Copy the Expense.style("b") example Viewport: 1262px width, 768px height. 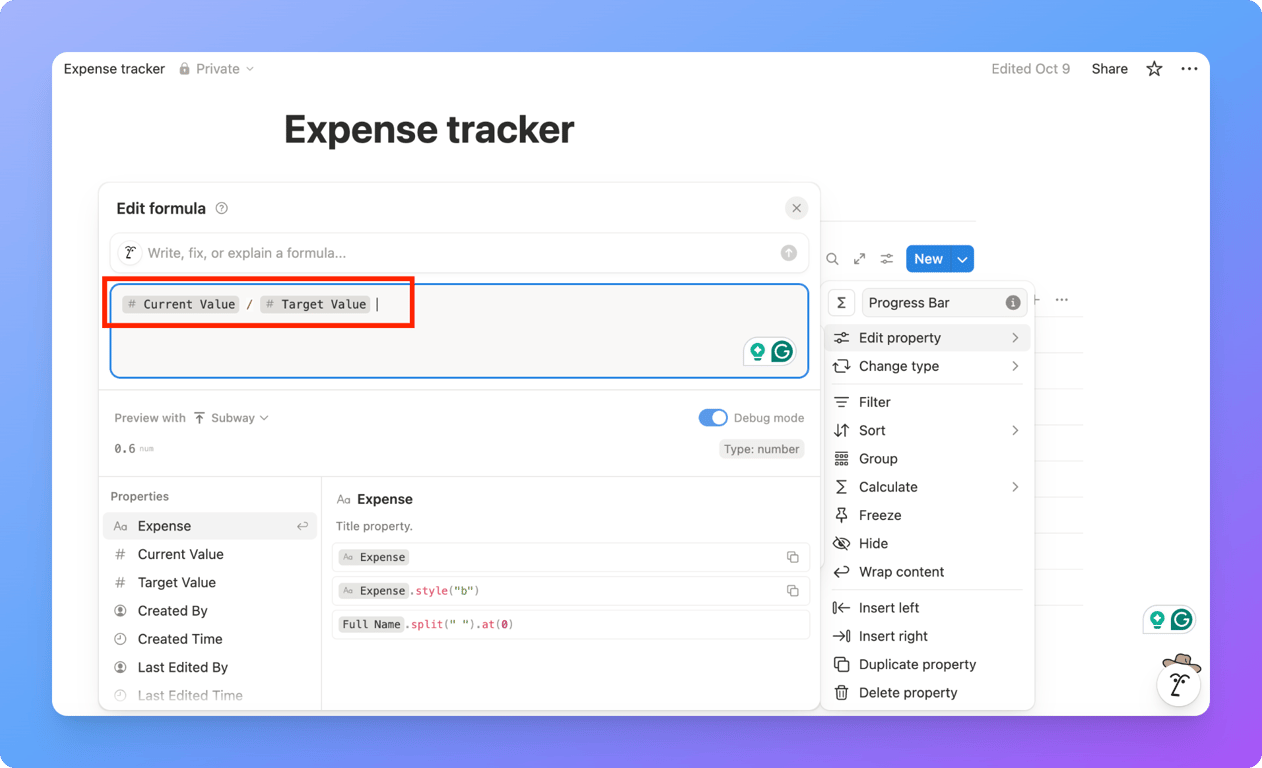click(792, 591)
